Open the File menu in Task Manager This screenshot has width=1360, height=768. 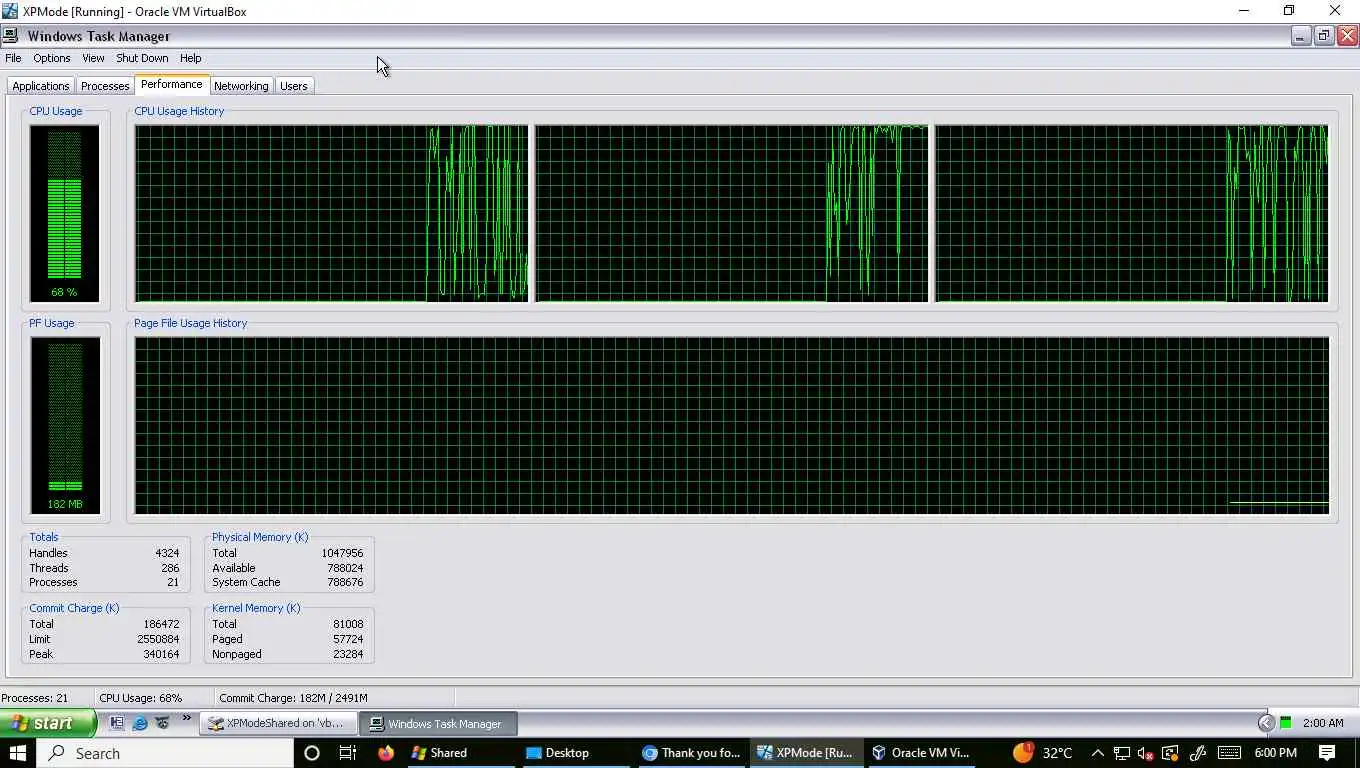coord(13,58)
